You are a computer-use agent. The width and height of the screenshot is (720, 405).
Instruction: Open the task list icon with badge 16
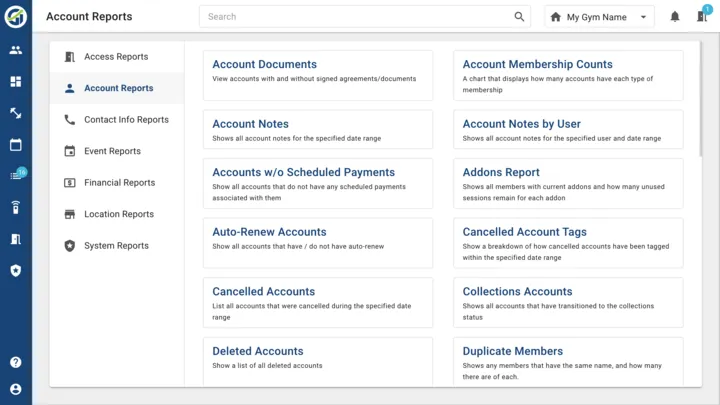point(17,175)
